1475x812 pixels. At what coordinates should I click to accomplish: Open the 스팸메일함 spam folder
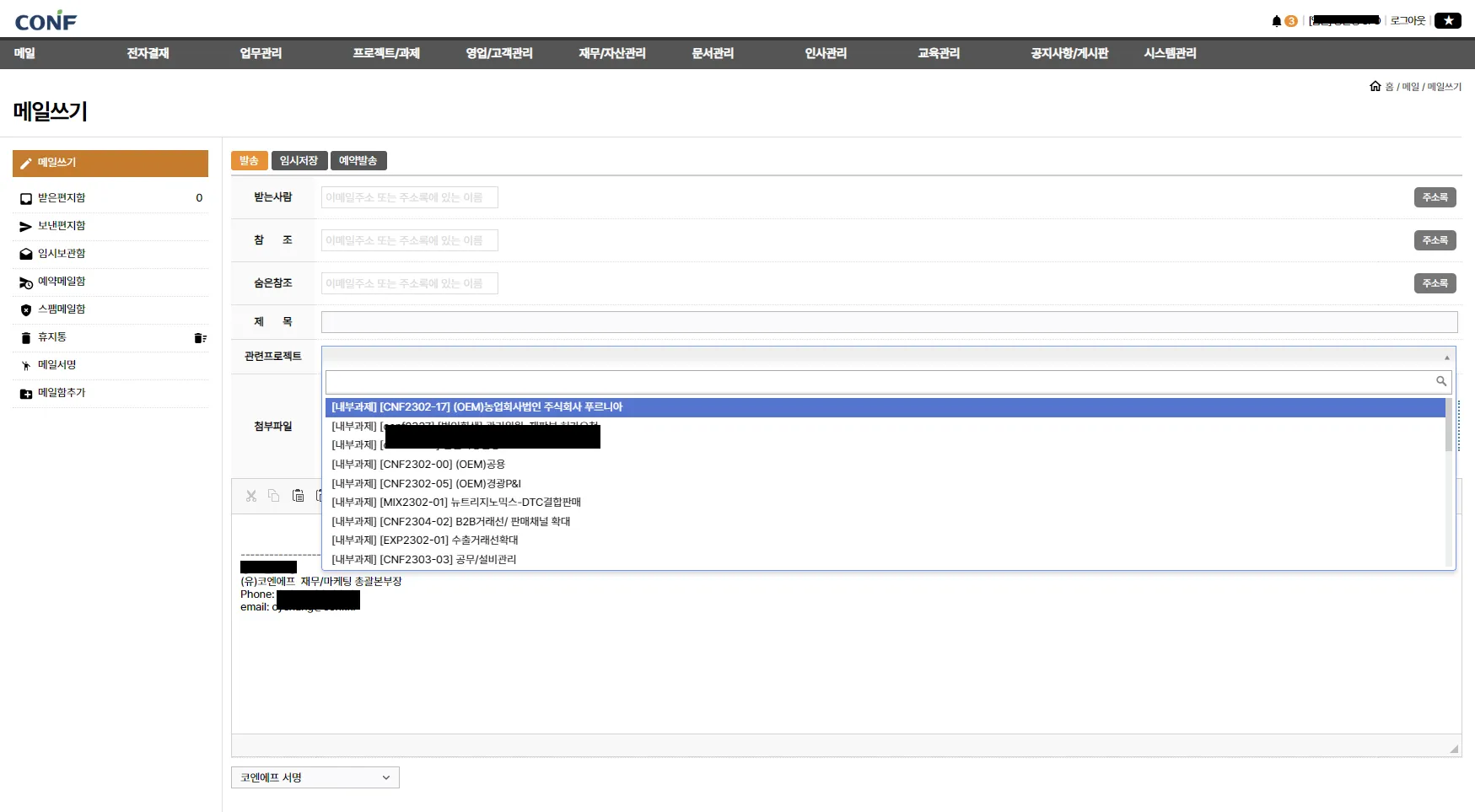point(62,309)
